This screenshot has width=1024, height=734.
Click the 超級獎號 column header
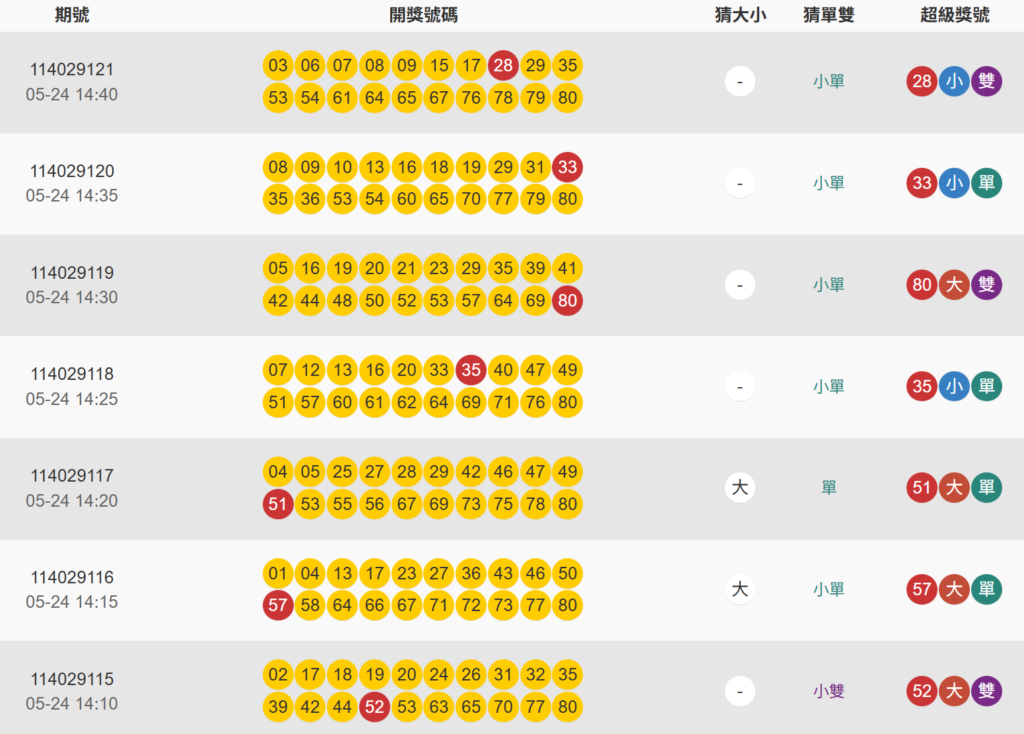954,15
